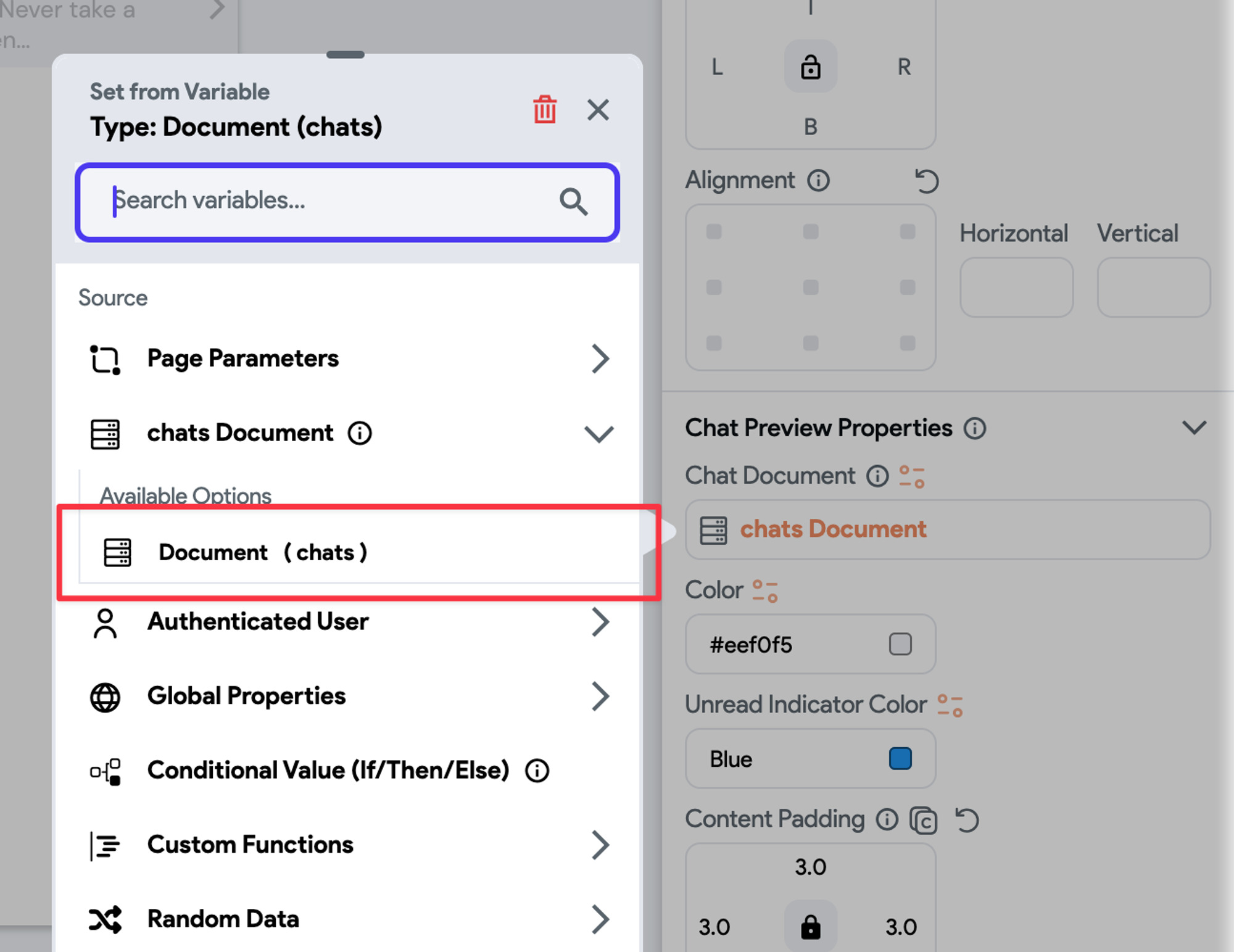Toggle the Content Padding lock button

810,926
